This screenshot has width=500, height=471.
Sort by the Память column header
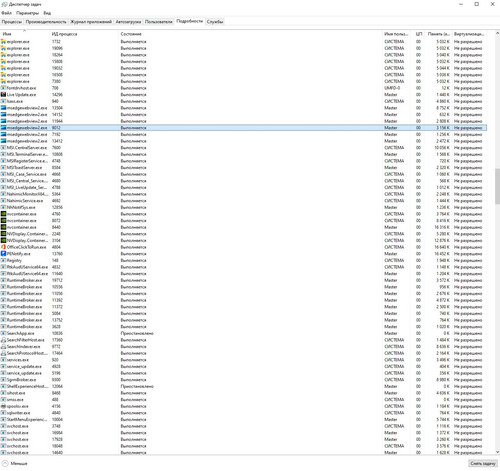(x=439, y=34)
